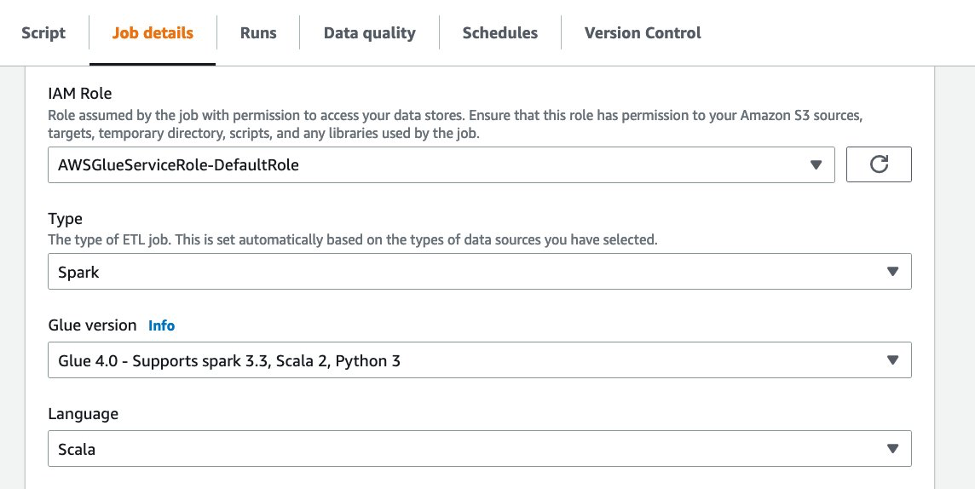Open the AWSGlueServiceRole-DefaultRole dropdown
Screen dimensions: 977x489
click(x=440, y=165)
